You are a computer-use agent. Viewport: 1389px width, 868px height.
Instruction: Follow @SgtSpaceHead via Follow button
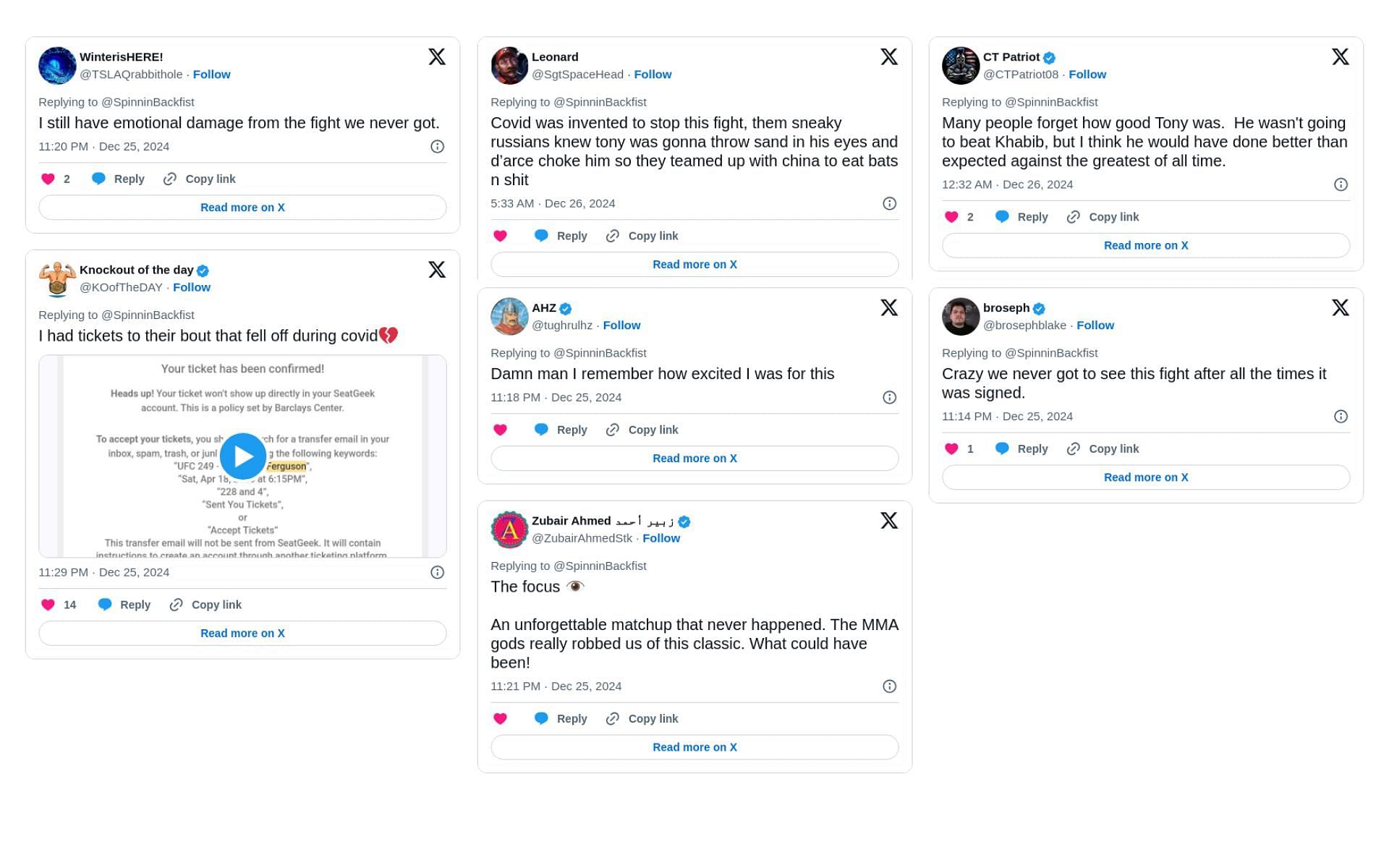[x=654, y=74]
